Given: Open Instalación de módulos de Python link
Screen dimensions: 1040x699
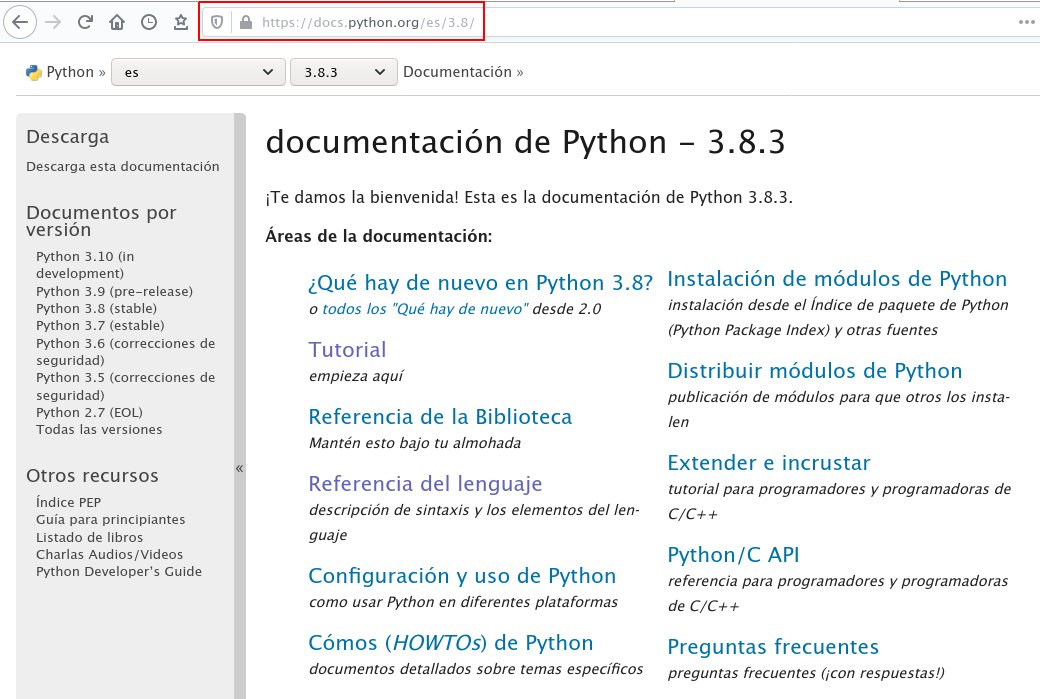Looking at the screenshot, I should (x=837, y=279).
